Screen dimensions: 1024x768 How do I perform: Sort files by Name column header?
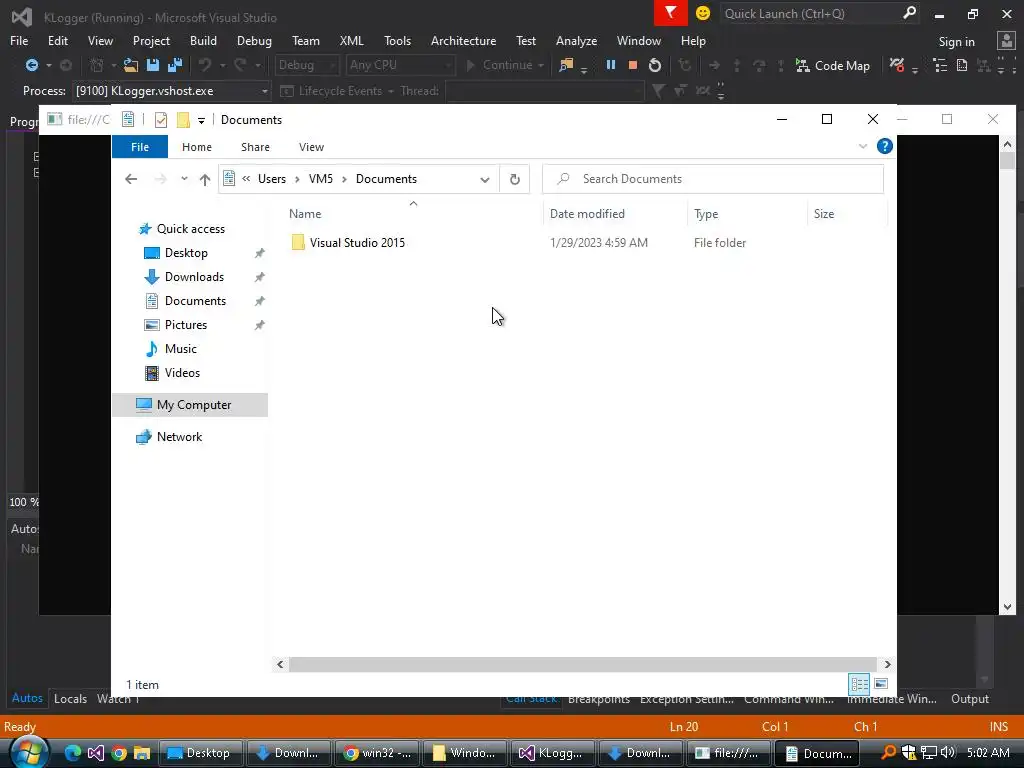pos(413,214)
